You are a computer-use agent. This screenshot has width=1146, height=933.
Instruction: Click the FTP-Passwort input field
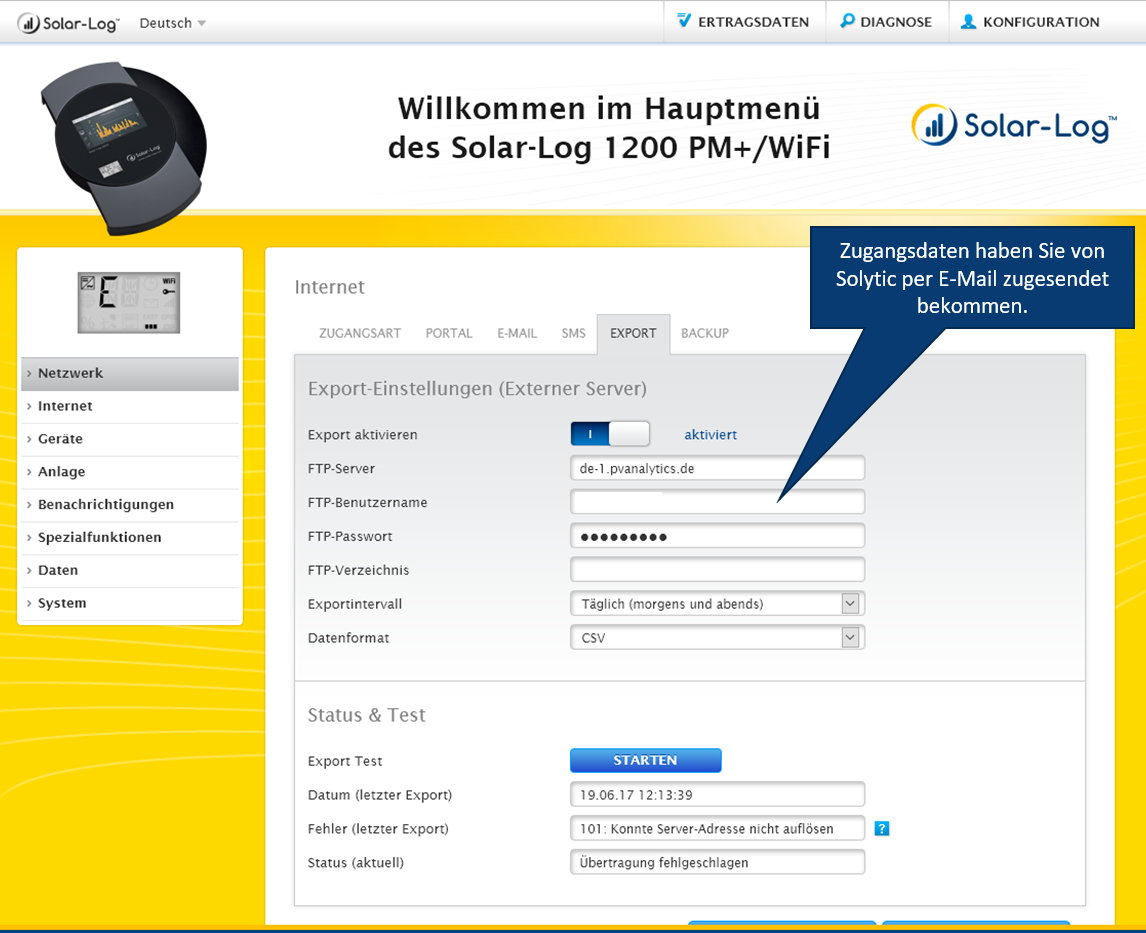(717, 536)
